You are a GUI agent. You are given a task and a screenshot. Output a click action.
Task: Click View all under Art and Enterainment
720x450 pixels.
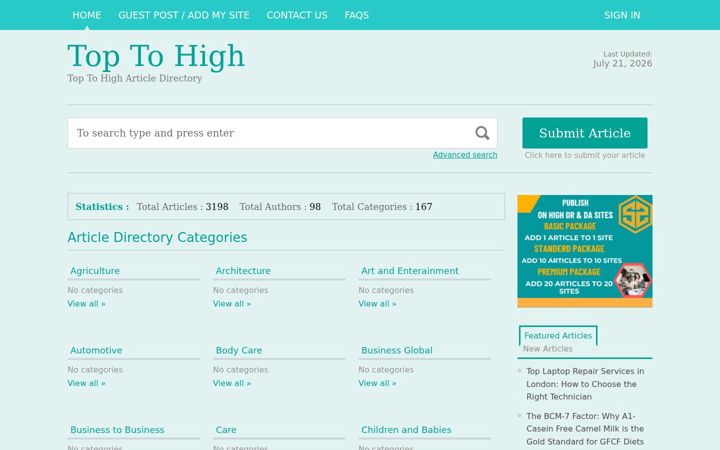tap(377, 304)
